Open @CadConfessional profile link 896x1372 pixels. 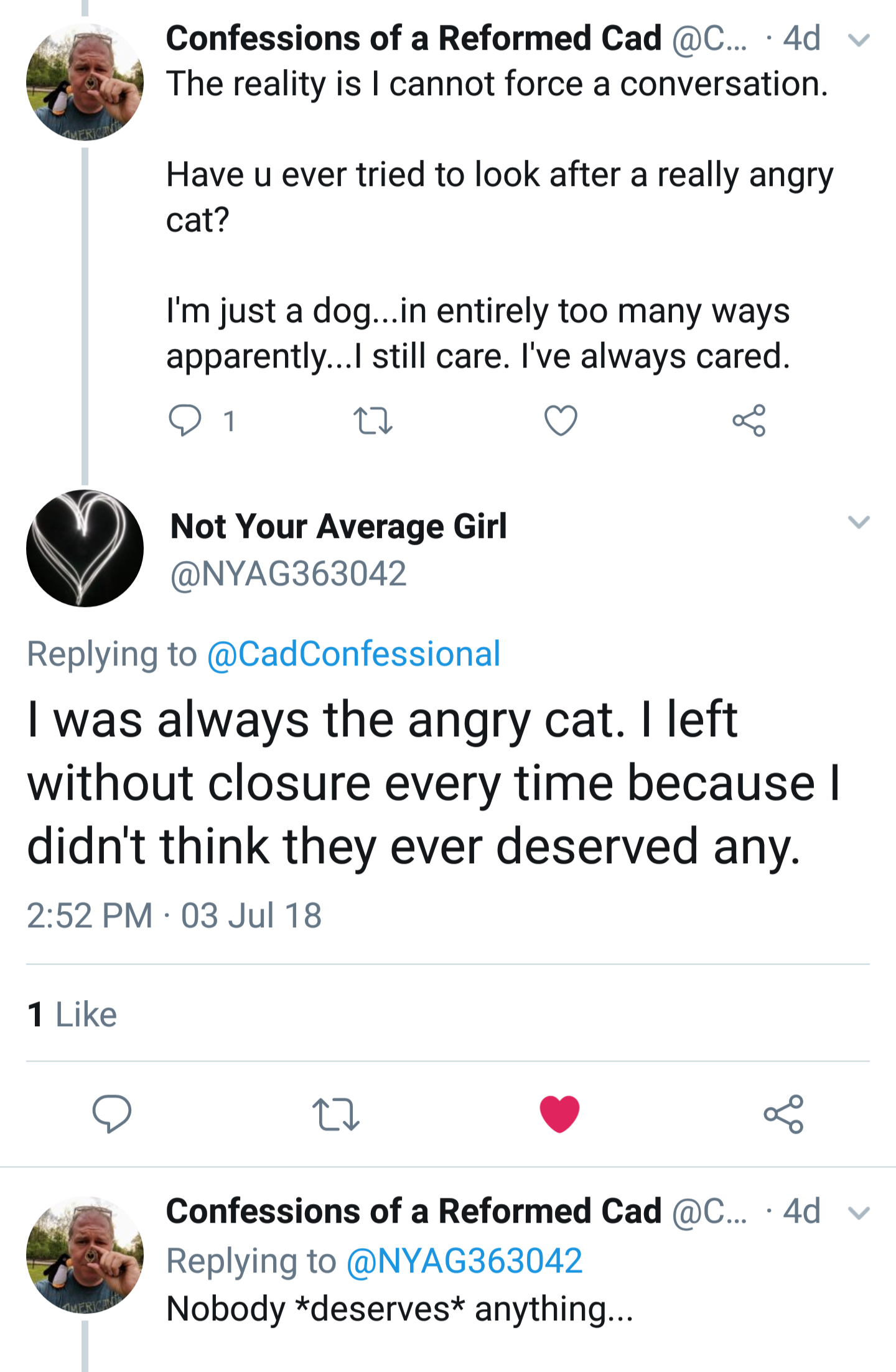(353, 654)
